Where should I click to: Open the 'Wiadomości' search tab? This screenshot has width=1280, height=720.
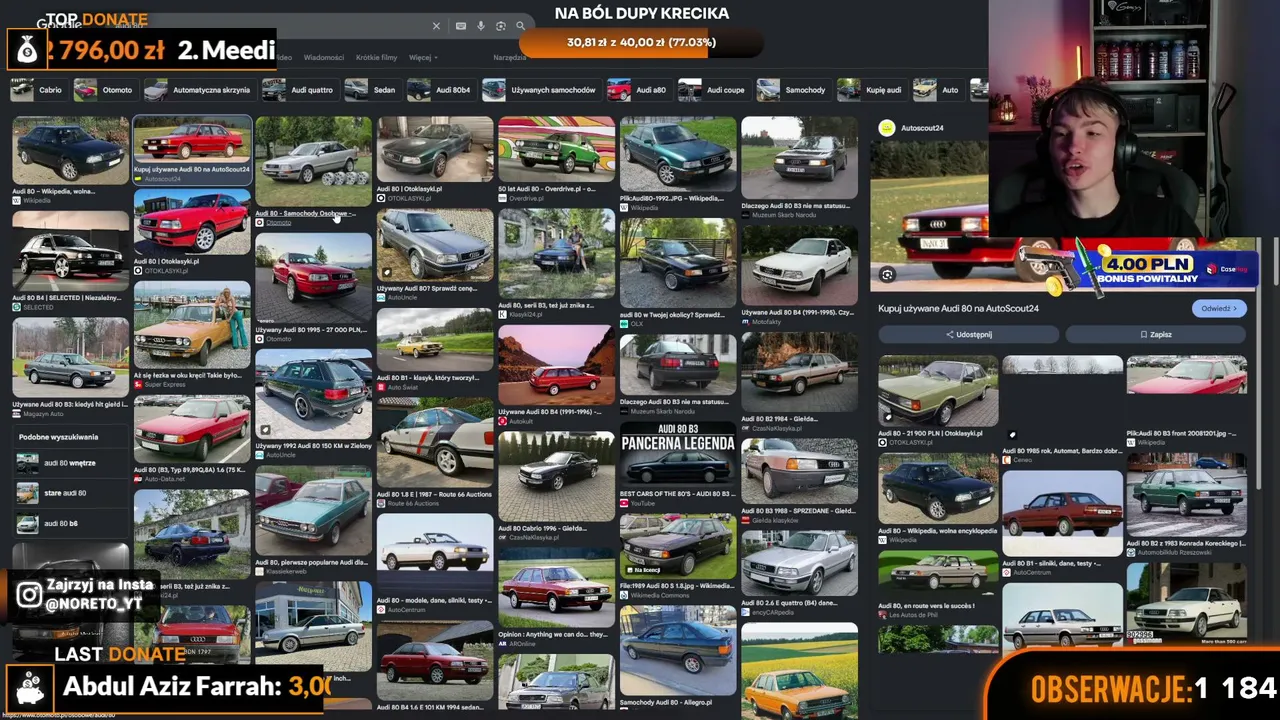(x=323, y=57)
